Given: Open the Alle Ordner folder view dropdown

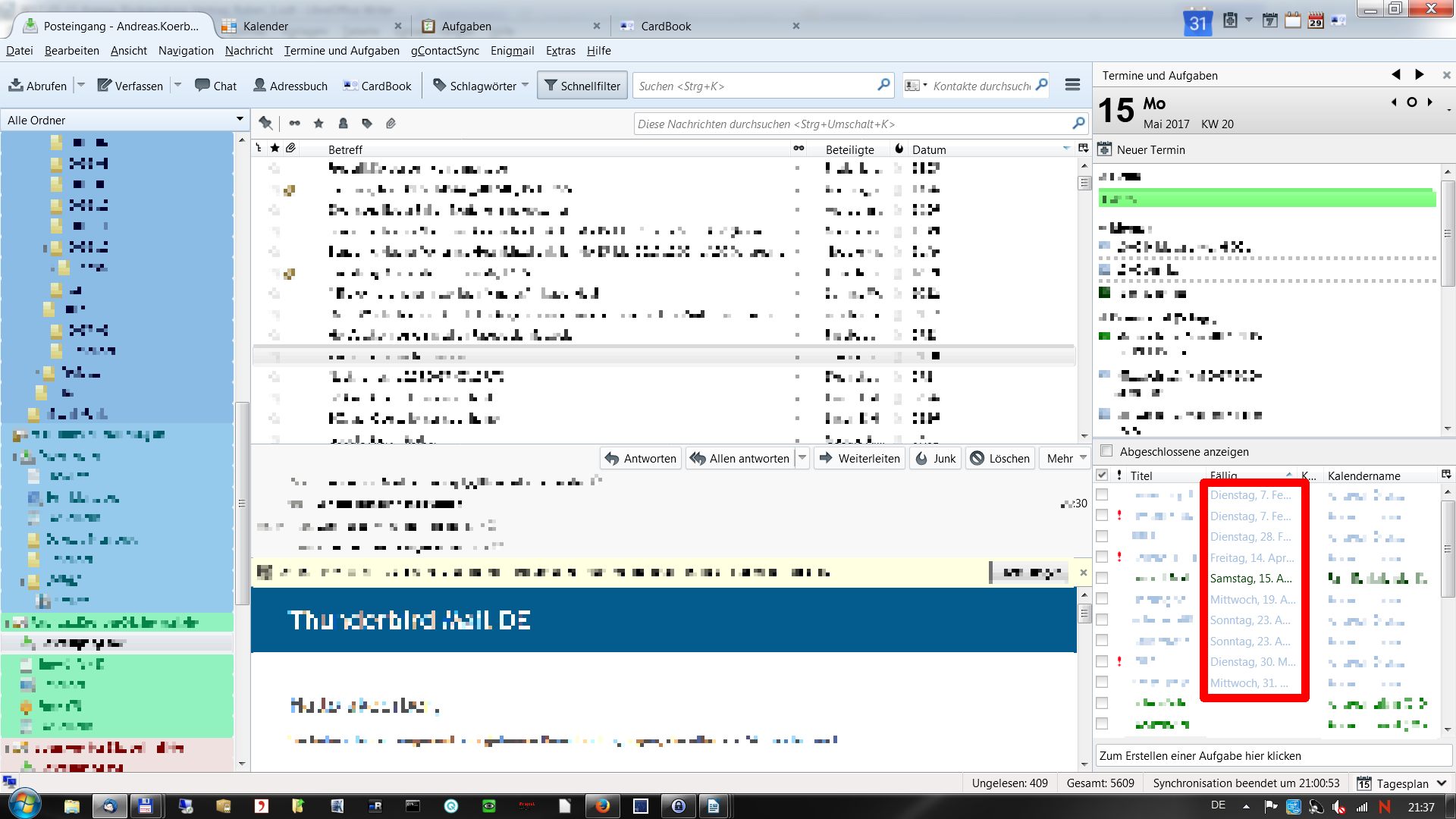Looking at the screenshot, I should (x=125, y=120).
